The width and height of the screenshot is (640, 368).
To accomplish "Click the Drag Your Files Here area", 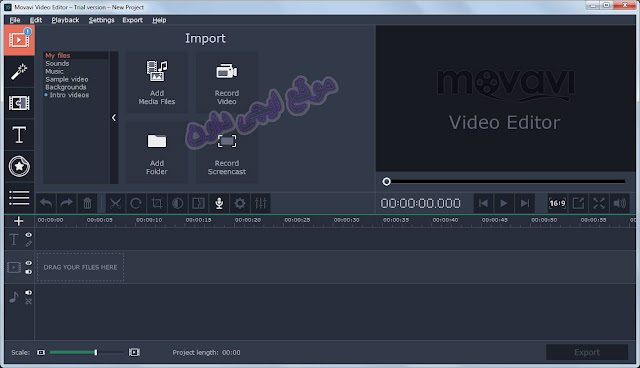I will [x=80, y=267].
